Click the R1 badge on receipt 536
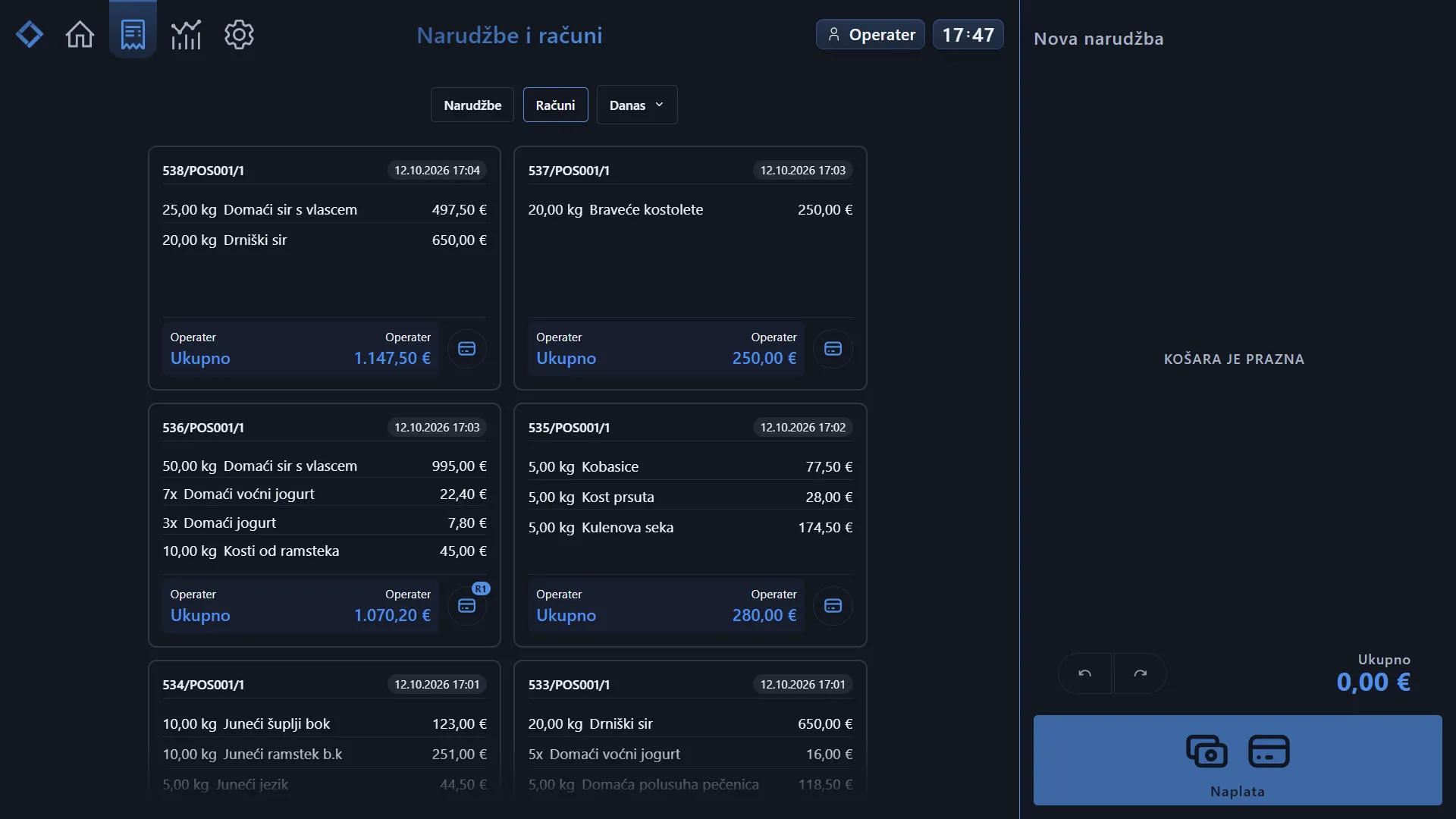The image size is (1456, 819). (x=481, y=588)
